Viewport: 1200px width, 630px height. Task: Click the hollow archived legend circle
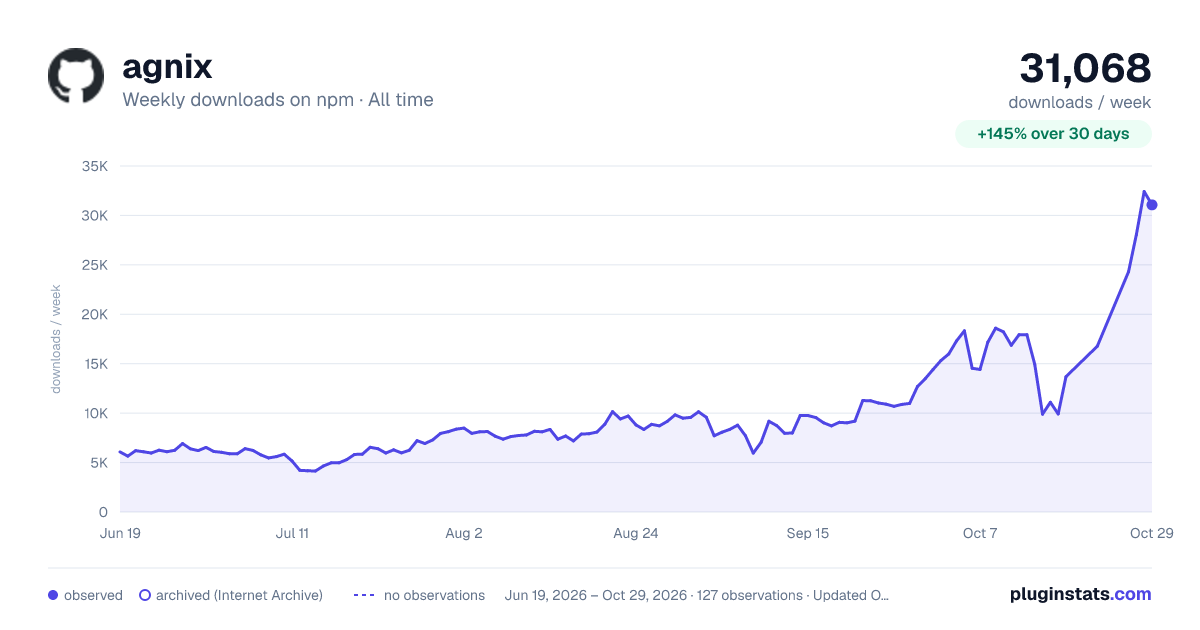(x=145, y=595)
